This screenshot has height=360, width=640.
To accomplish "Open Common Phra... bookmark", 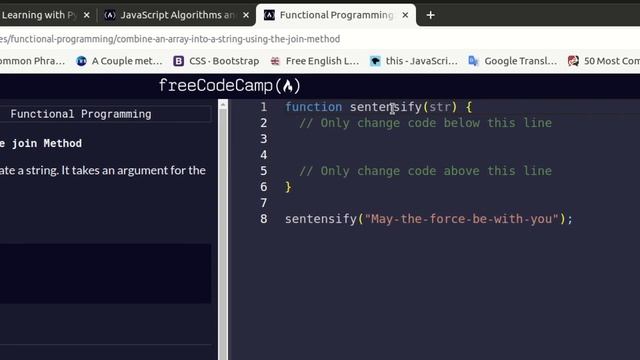I will (x=33, y=61).
